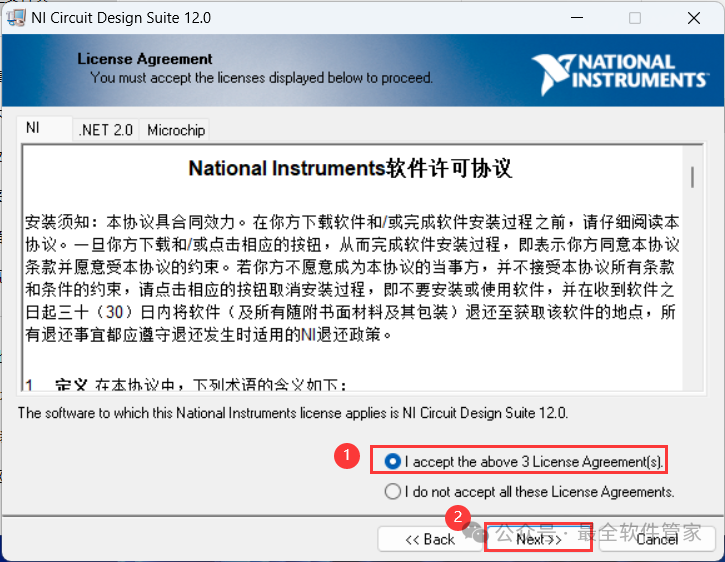Switch to the NI license tab
725x562 pixels.
33,129
